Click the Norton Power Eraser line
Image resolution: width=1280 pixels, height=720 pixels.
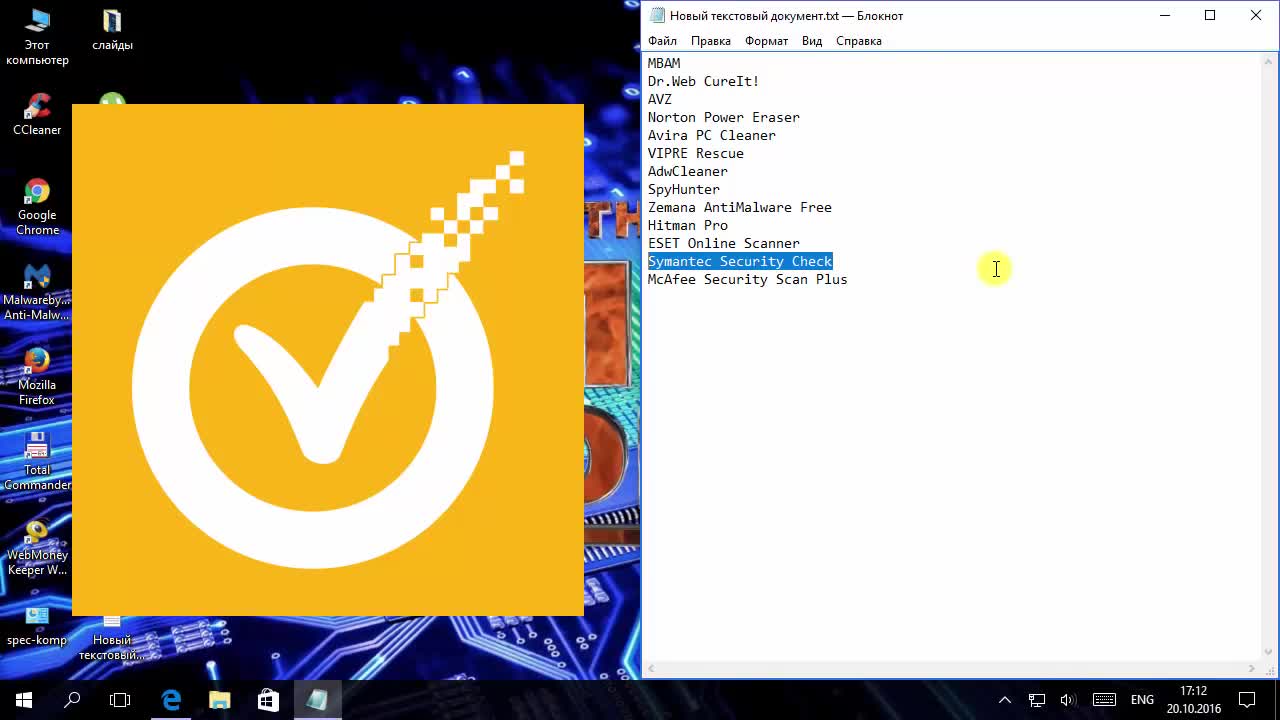point(724,117)
